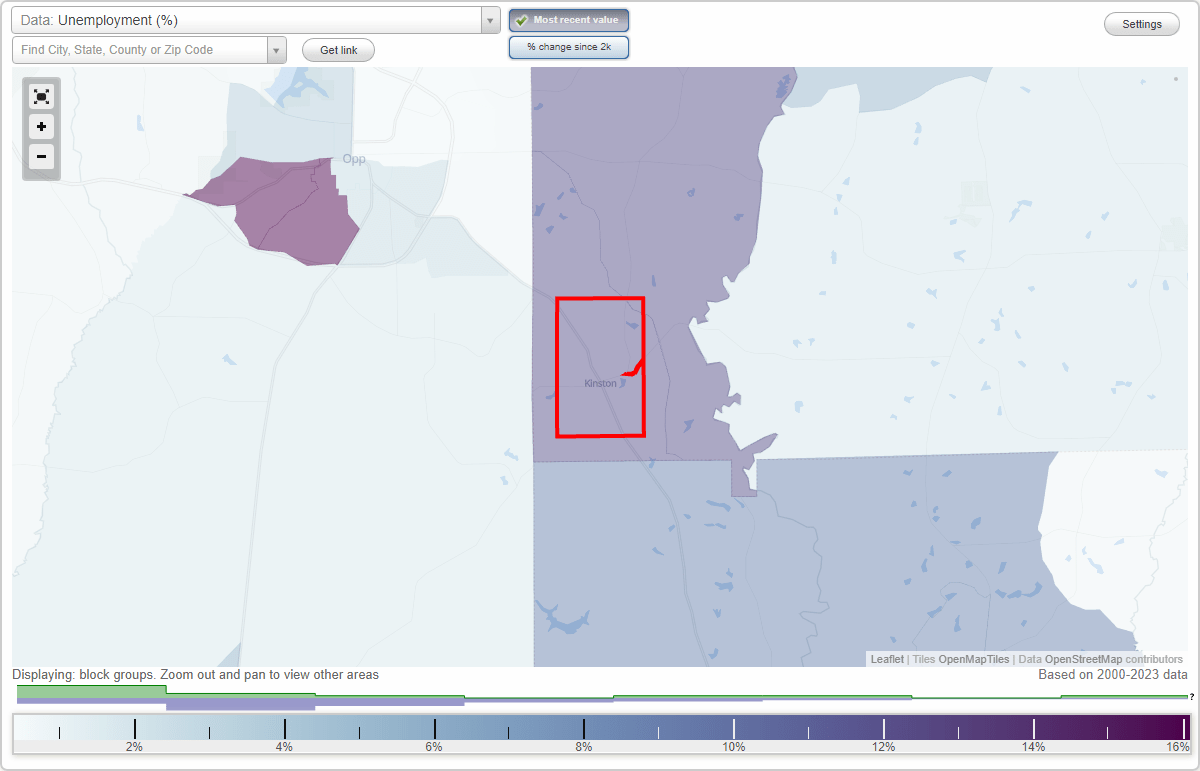Image resolution: width=1200 pixels, height=771 pixels.
Task: Click the 10% mark on the color legend
Action: click(x=734, y=746)
